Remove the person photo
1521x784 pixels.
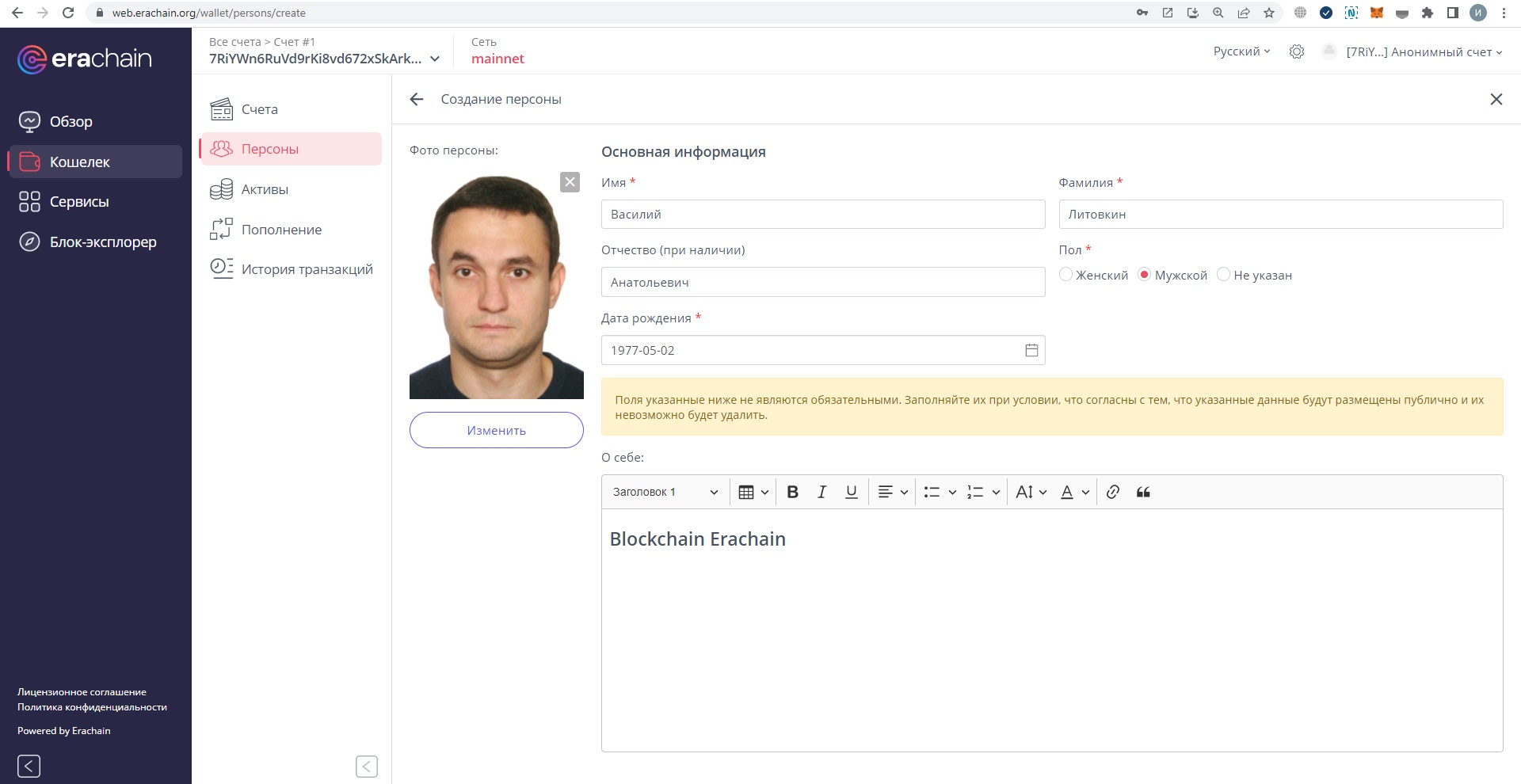click(x=570, y=182)
